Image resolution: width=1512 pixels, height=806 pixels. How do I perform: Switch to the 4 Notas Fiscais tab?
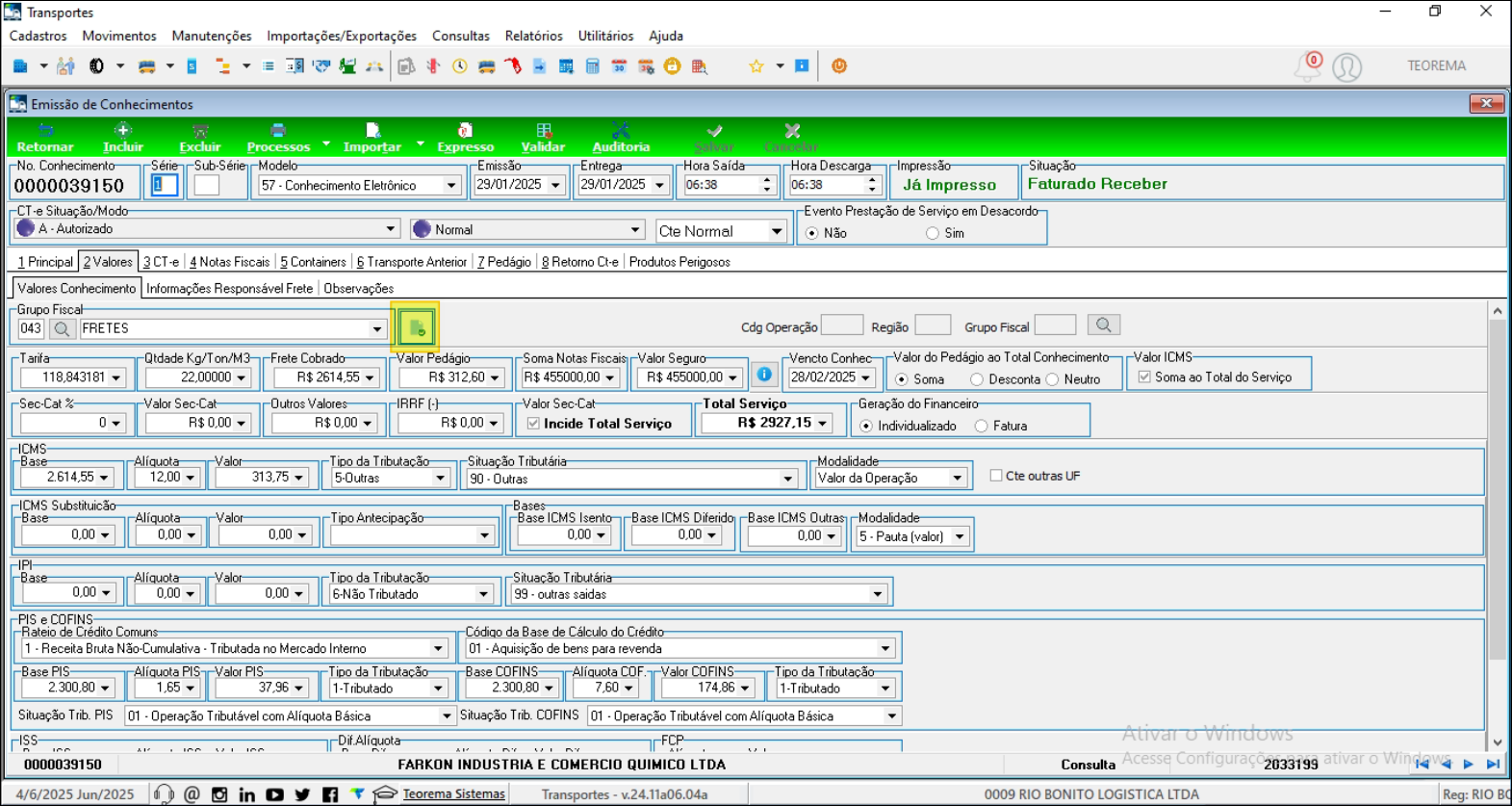[x=229, y=262]
